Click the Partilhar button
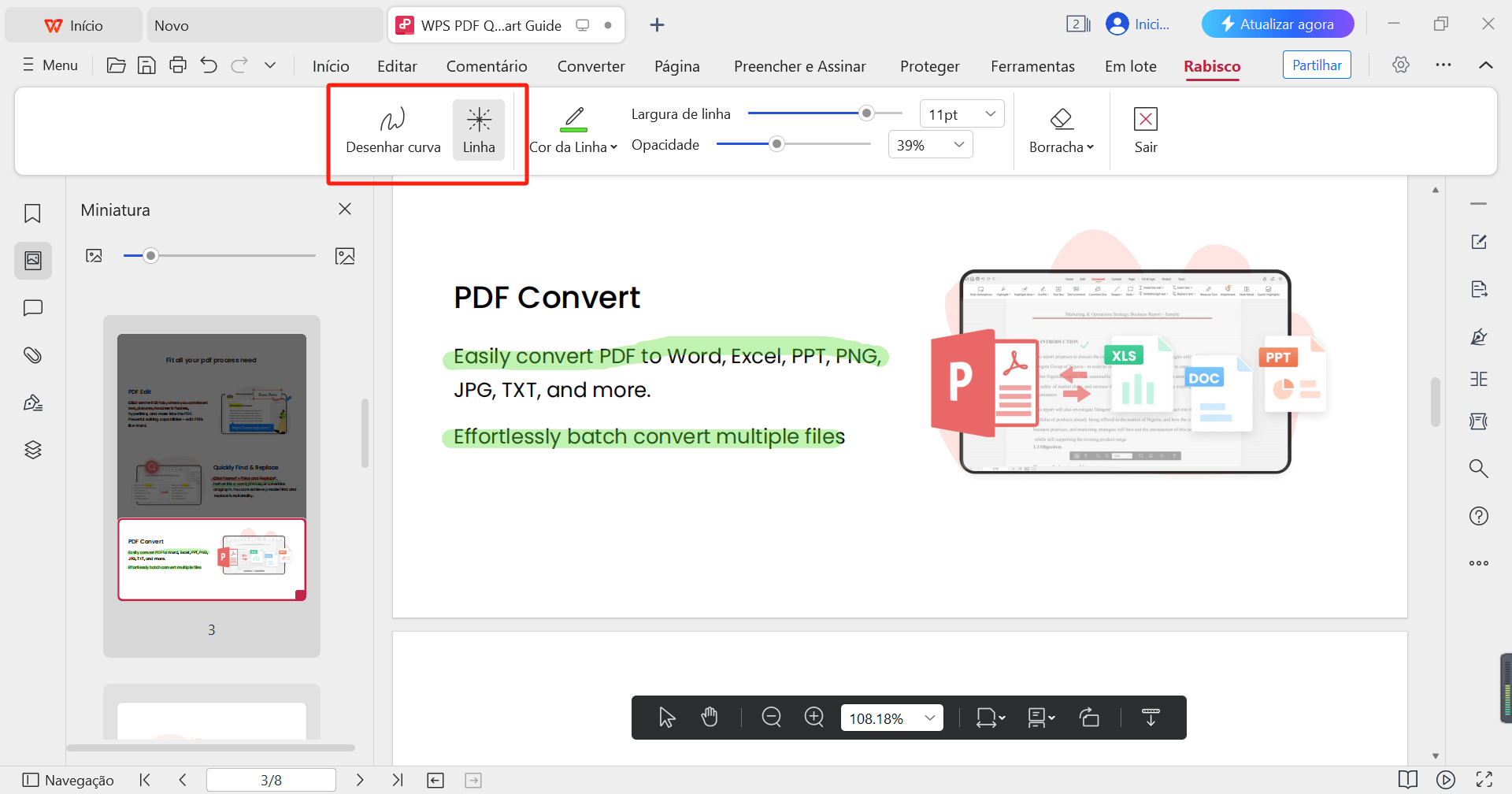This screenshot has height=794, width=1512. tap(1316, 65)
